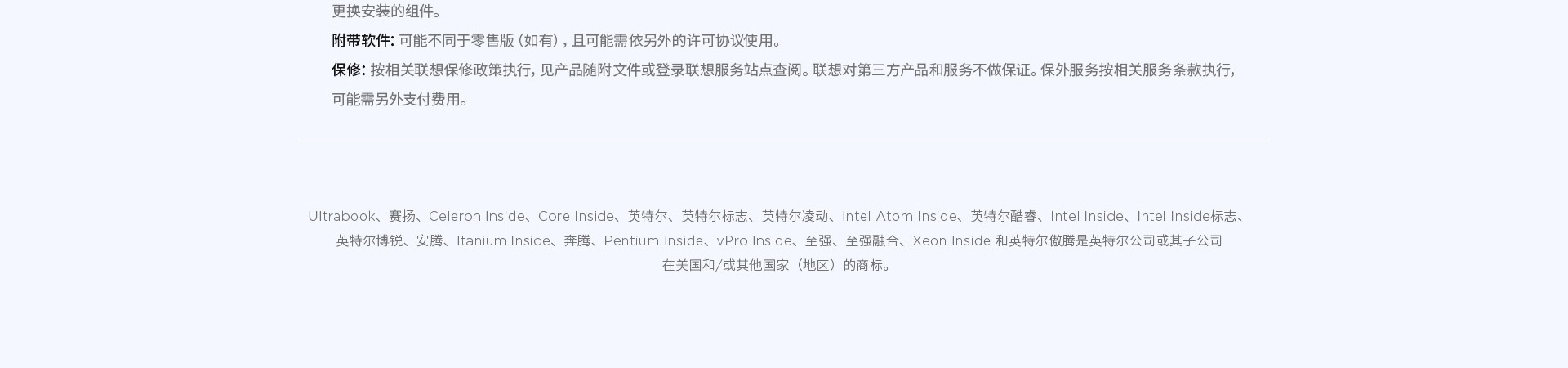
Task: Click the Xeon Inside text
Action: 951,241
